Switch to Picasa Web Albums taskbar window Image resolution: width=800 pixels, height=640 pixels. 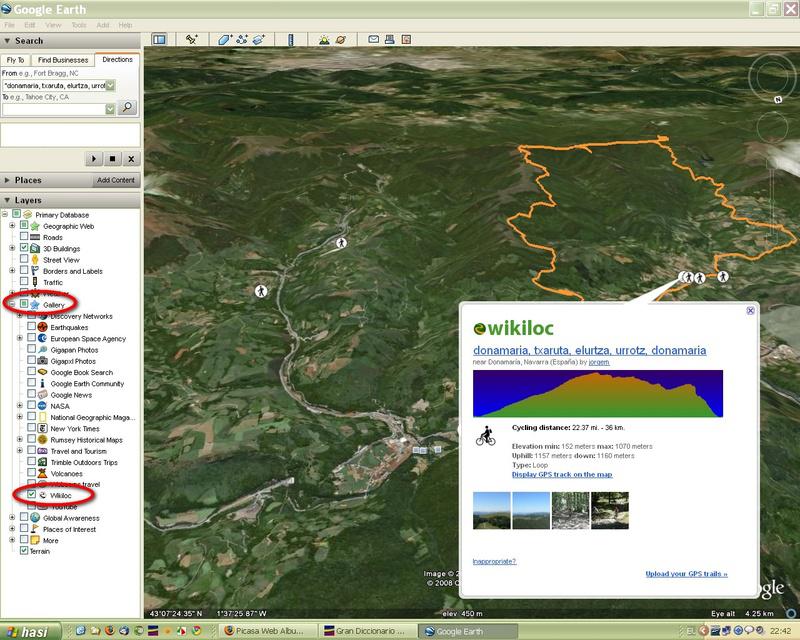coord(268,631)
